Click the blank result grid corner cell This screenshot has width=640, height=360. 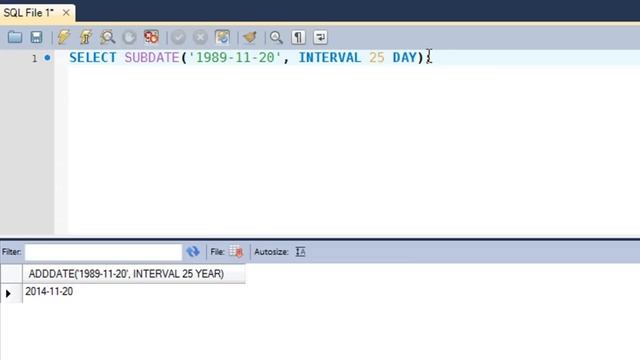11,274
